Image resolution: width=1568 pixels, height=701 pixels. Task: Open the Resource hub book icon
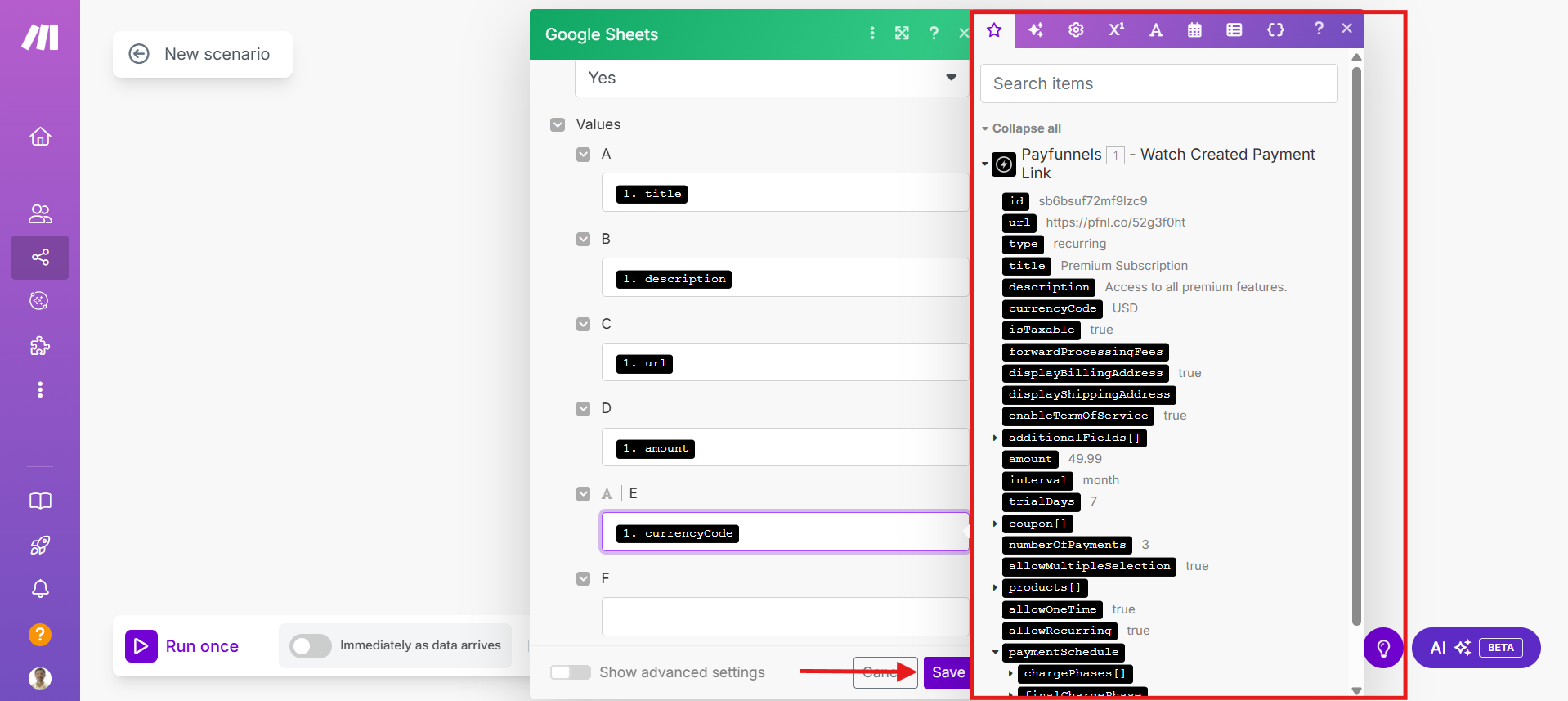click(40, 501)
